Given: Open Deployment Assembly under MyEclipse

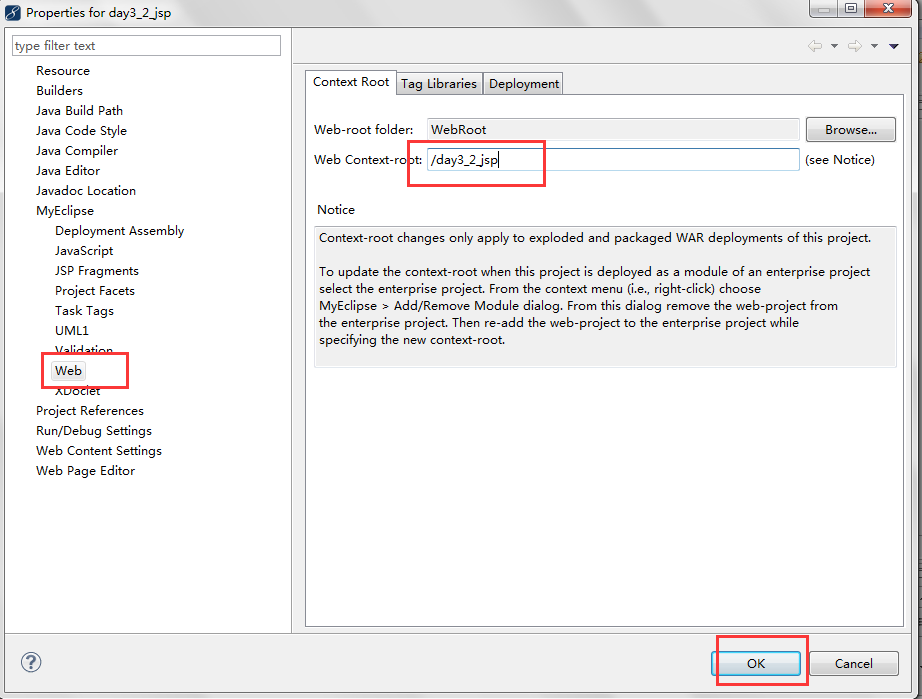Looking at the screenshot, I should pyautogui.click(x=119, y=230).
